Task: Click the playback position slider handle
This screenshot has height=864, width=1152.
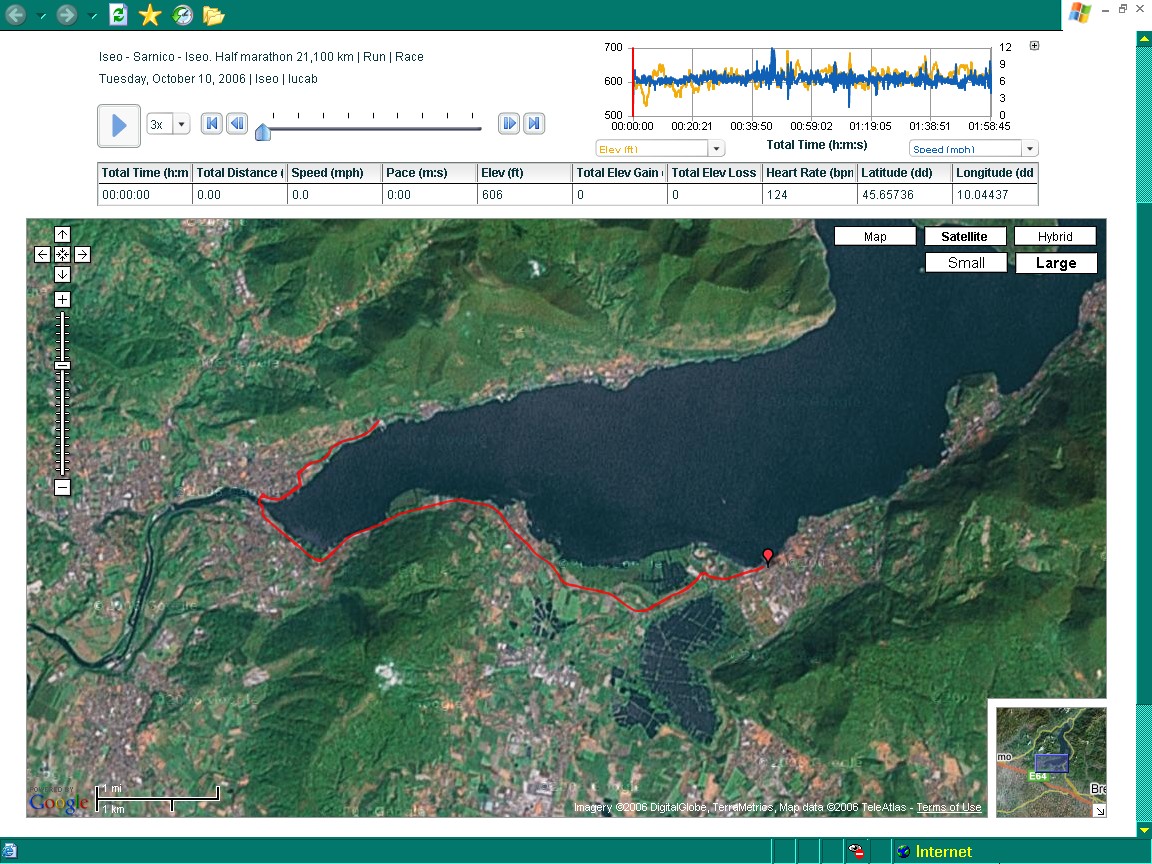Action: [x=262, y=131]
